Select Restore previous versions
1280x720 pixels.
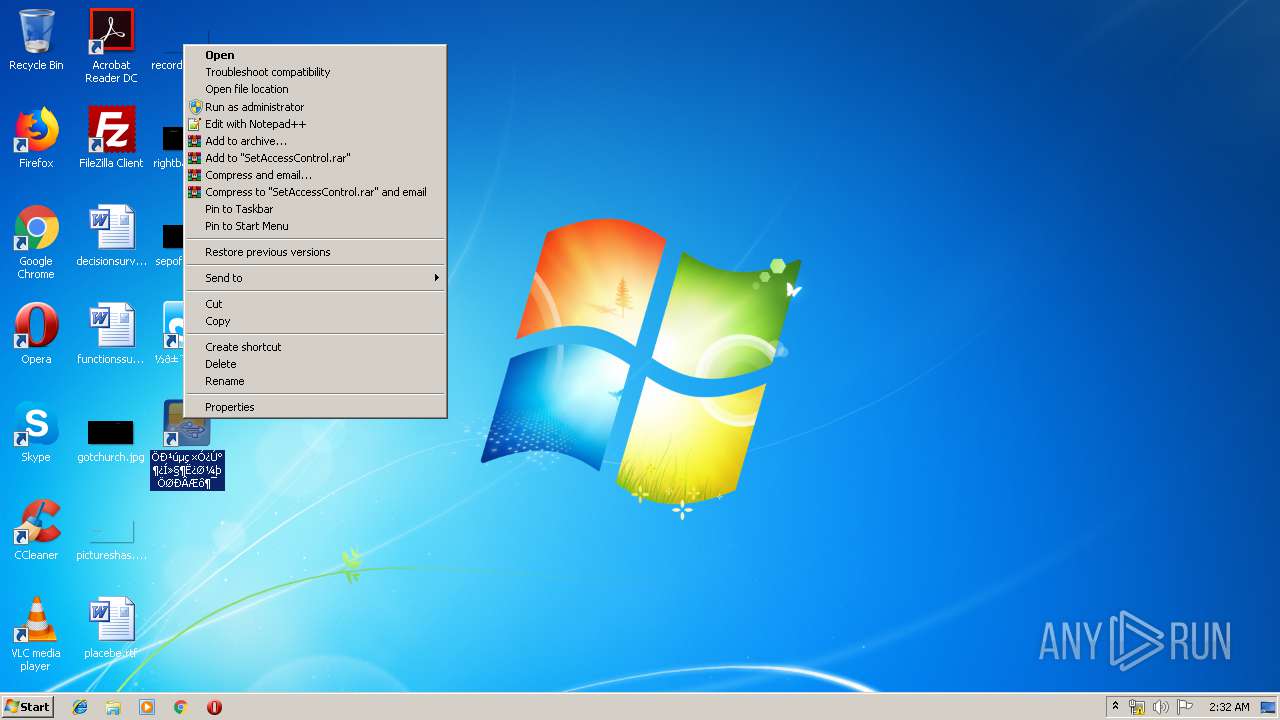coord(315,252)
